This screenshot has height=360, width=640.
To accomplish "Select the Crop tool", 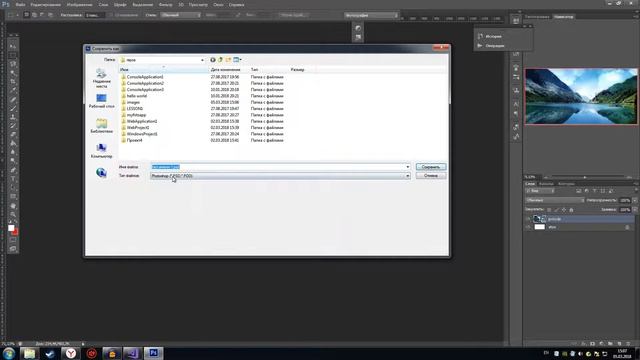I will 13,82.
